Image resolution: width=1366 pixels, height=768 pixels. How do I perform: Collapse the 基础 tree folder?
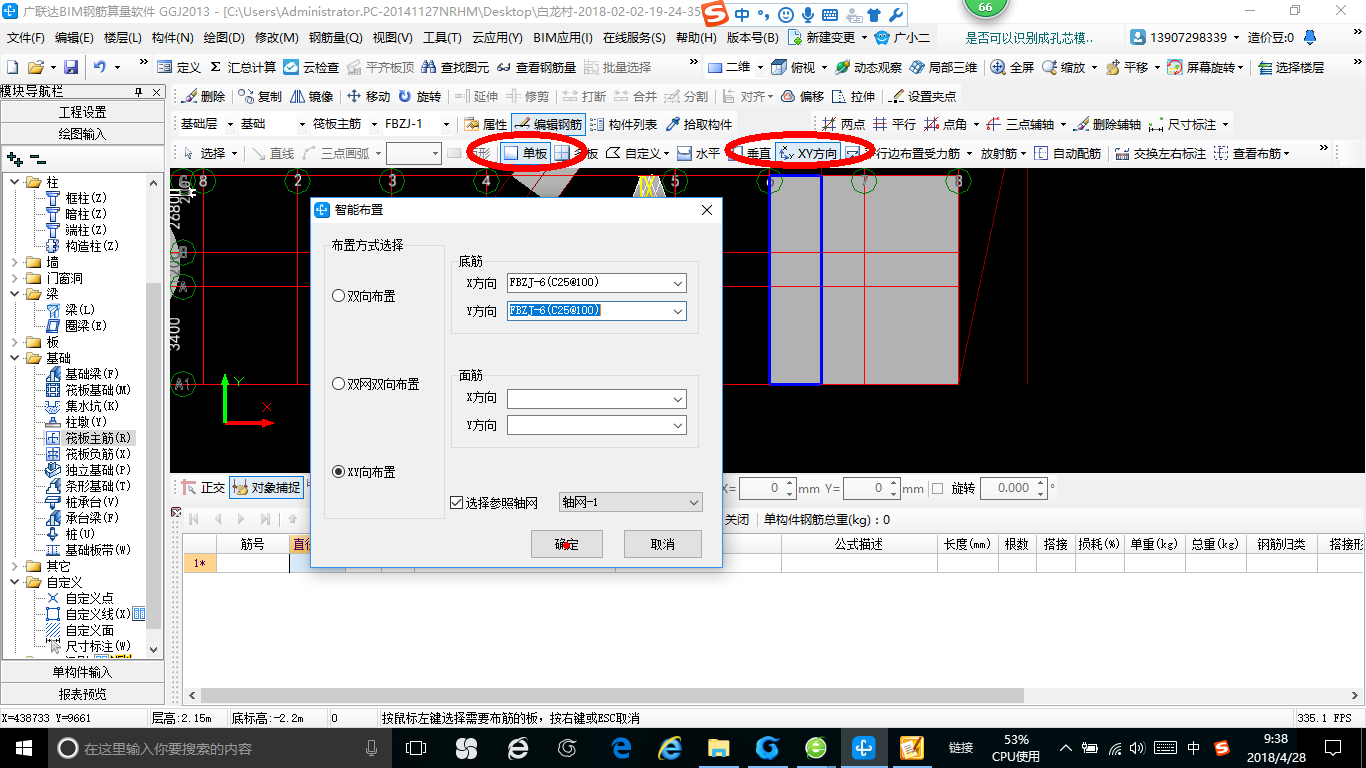[x=15, y=358]
